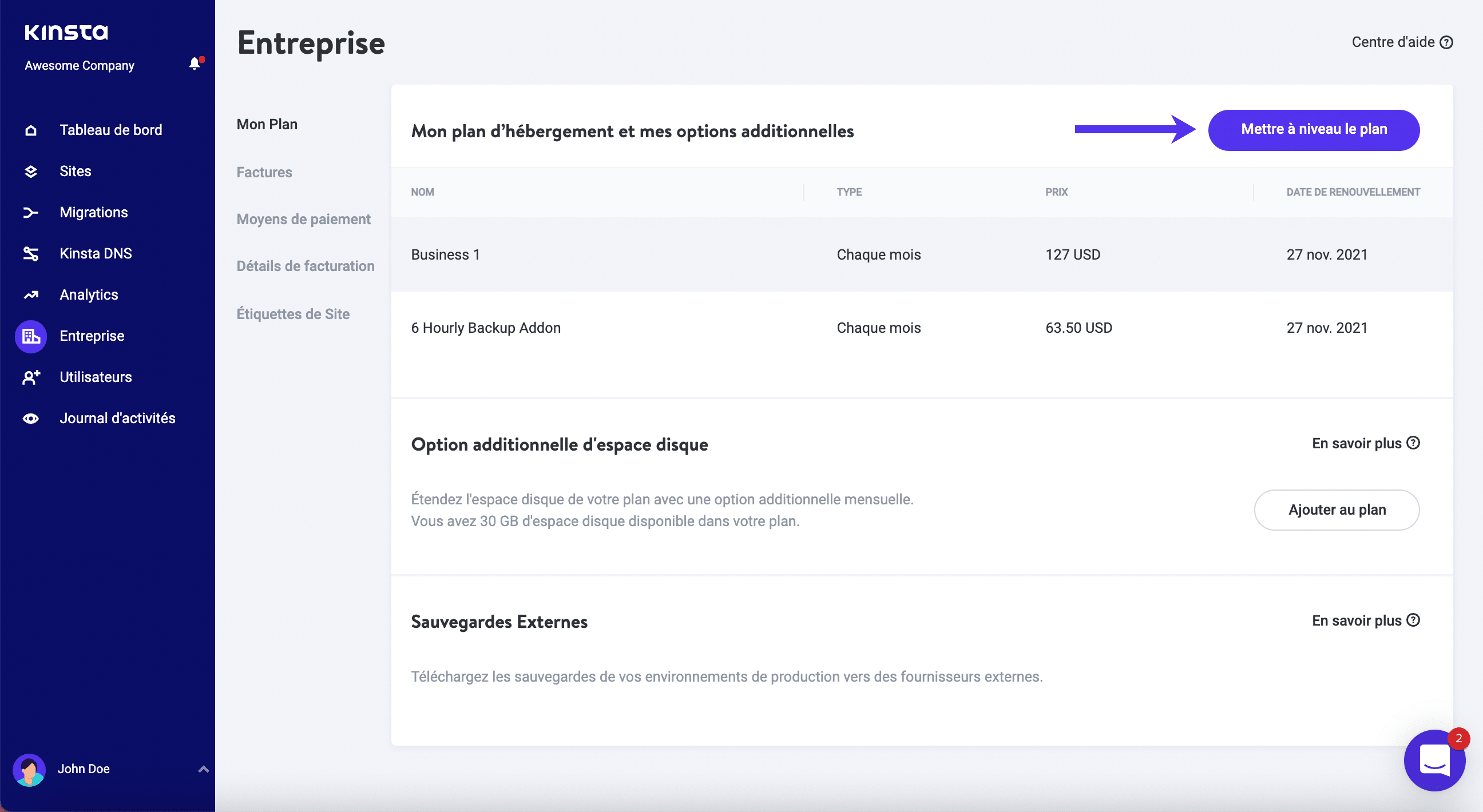Select the Business 1 plan row
Image resolution: width=1483 pixels, height=812 pixels.
922,254
